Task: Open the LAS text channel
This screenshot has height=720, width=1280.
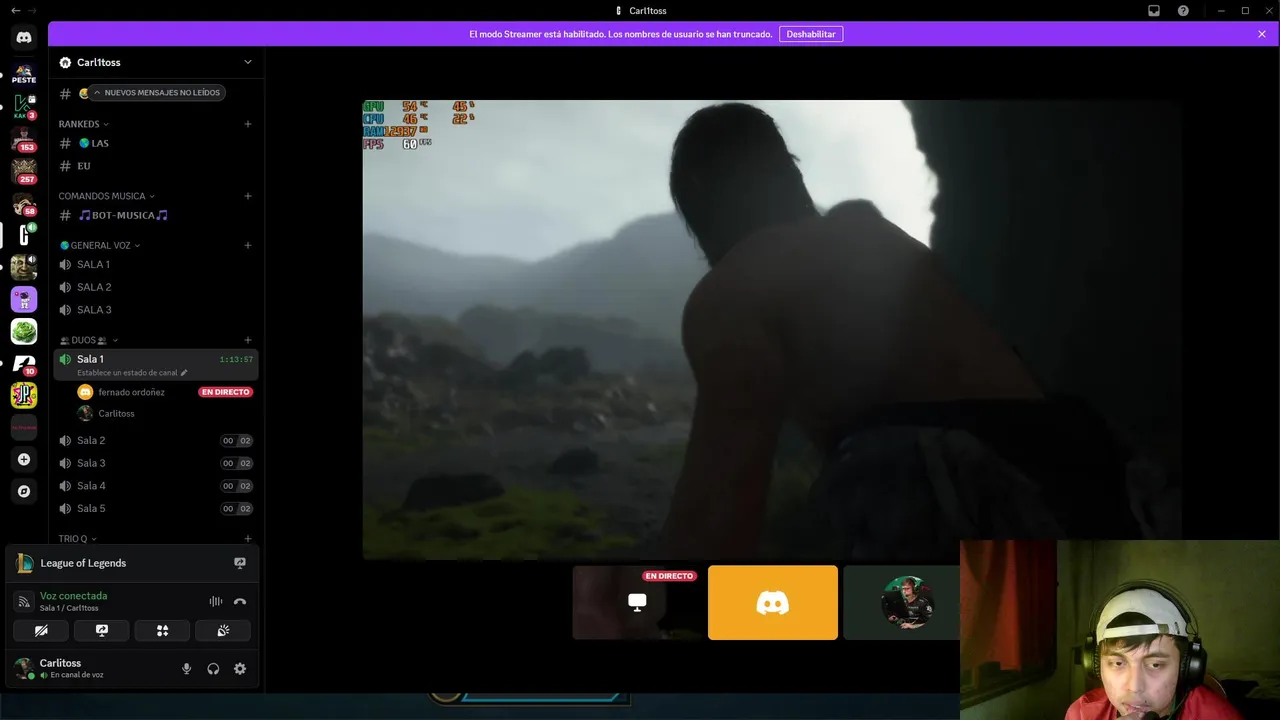Action: point(156,143)
